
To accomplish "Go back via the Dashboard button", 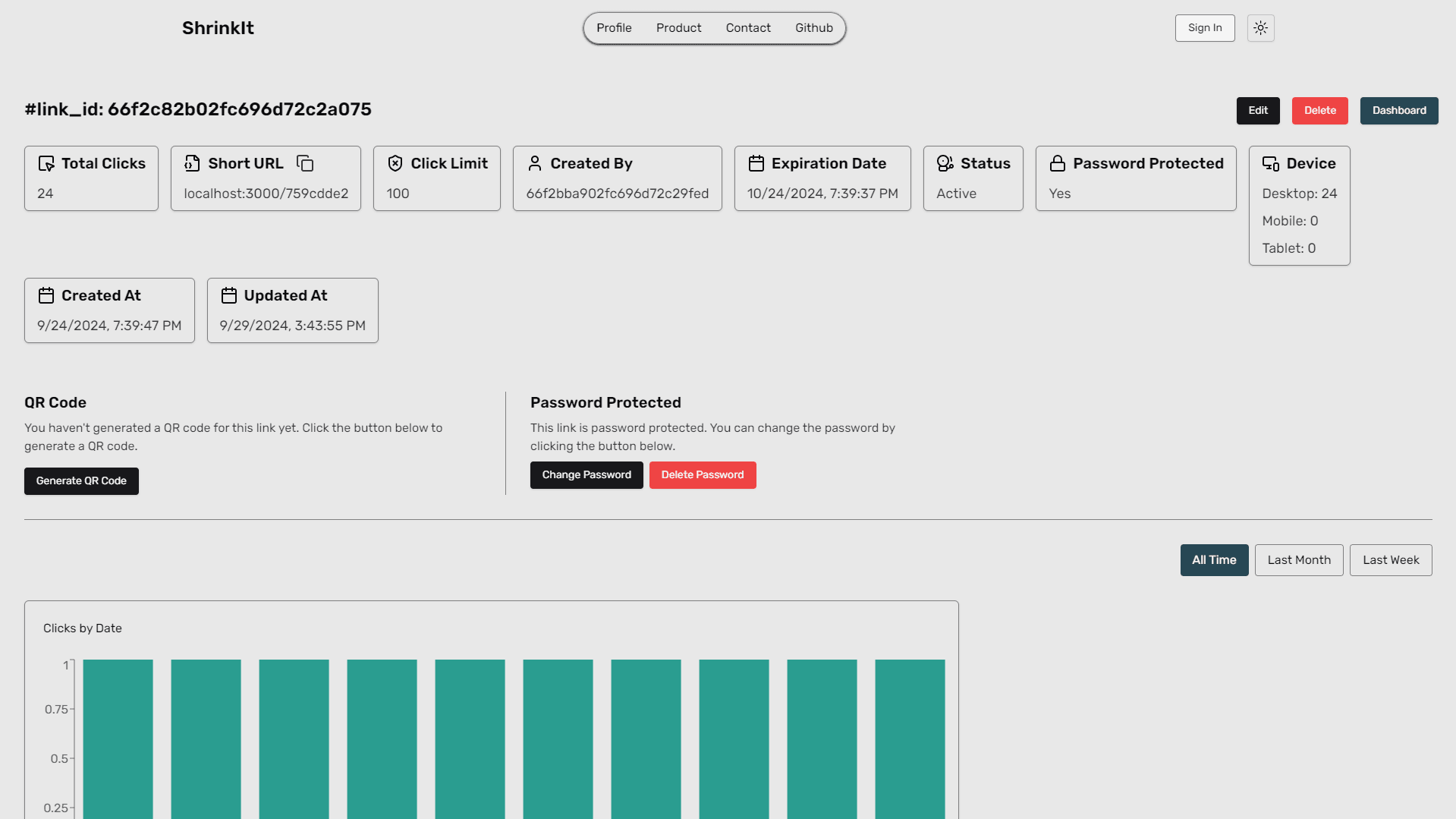I will (x=1399, y=111).
